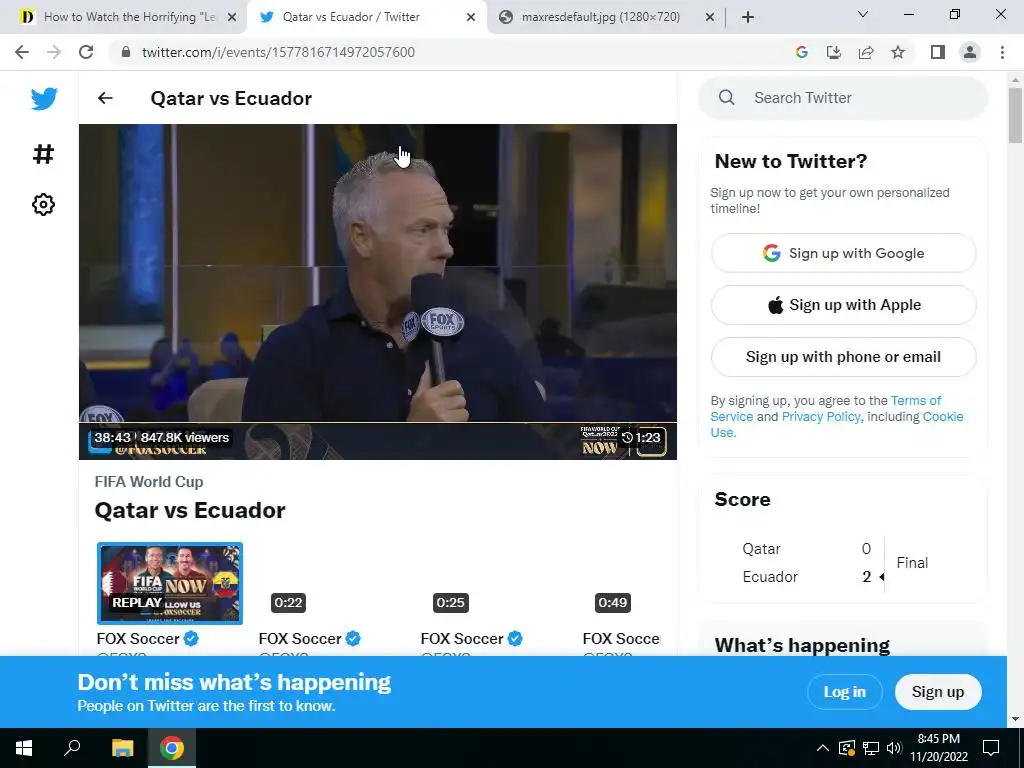Open the volume control in system tray
Viewport: 1024px width, 768px height.
pos(894,748)
